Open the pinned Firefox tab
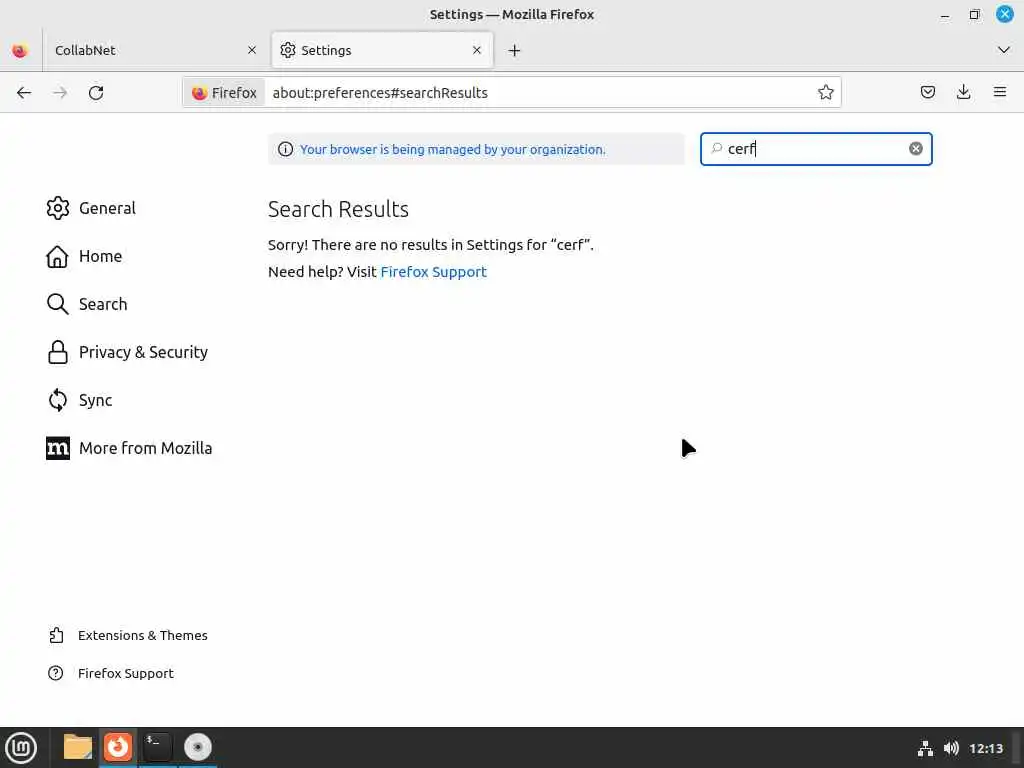This screenshot has height=768, width=1024. click(x=20, y=50)
